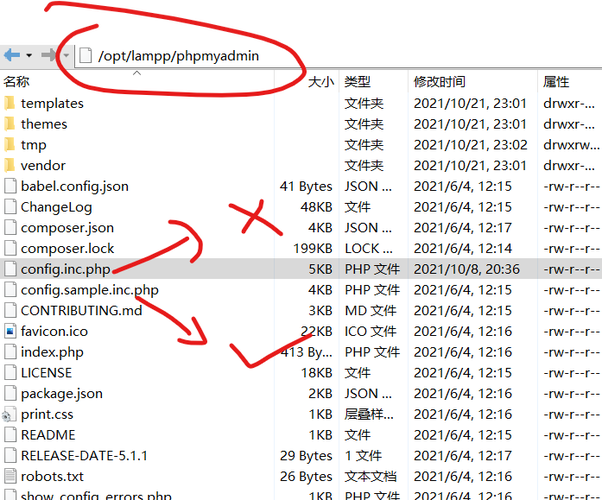The height and width of the screenshot is (500, 602).
Task: Open the back arrow history dropdown
Action: point(29,56)
